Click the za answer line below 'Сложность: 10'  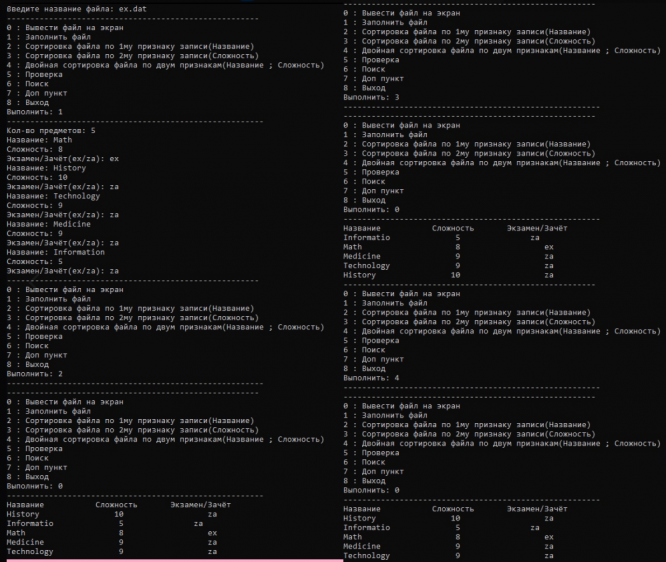(63, 186)
